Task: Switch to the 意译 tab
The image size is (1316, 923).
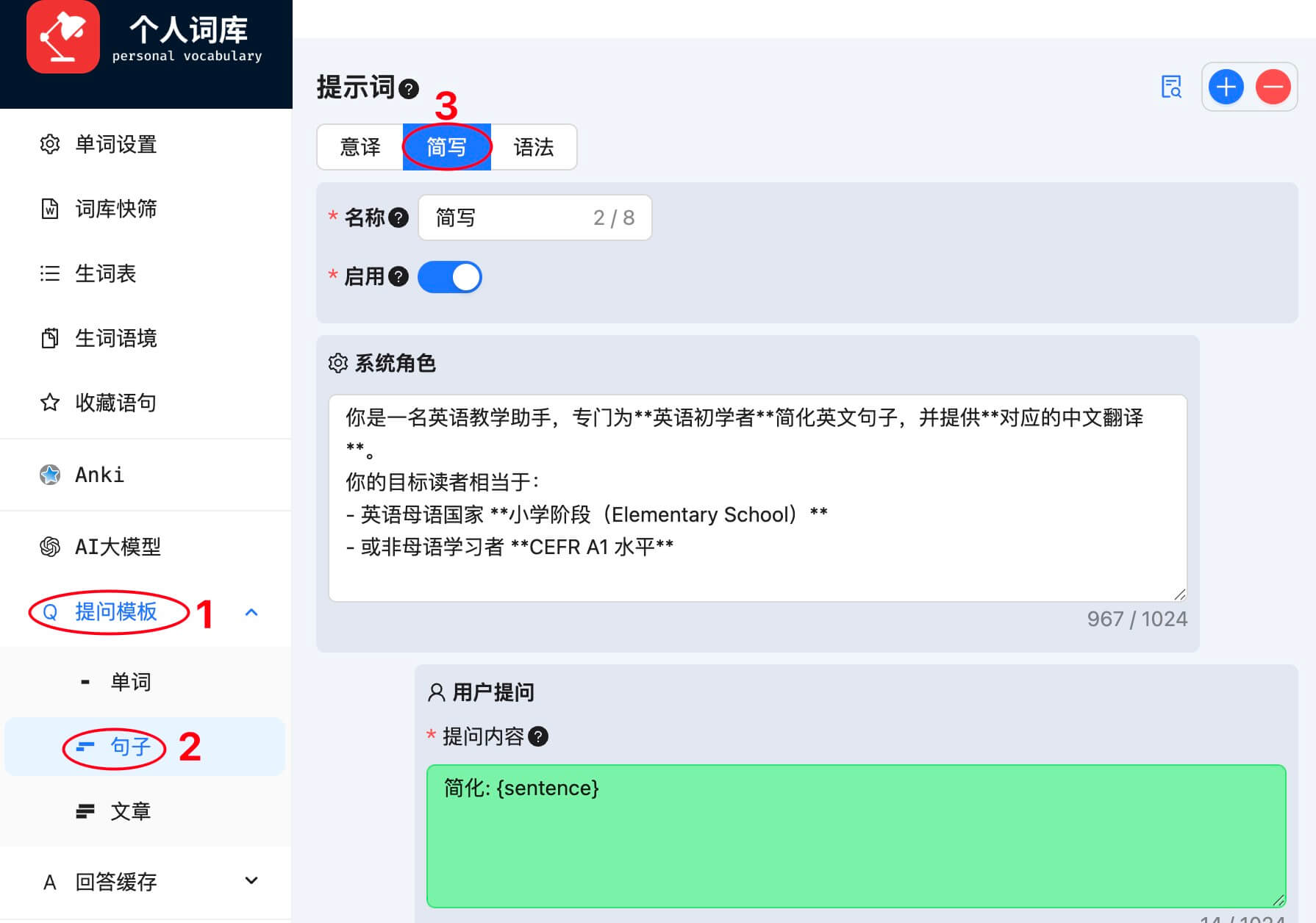Action: (x=360, y=147)
